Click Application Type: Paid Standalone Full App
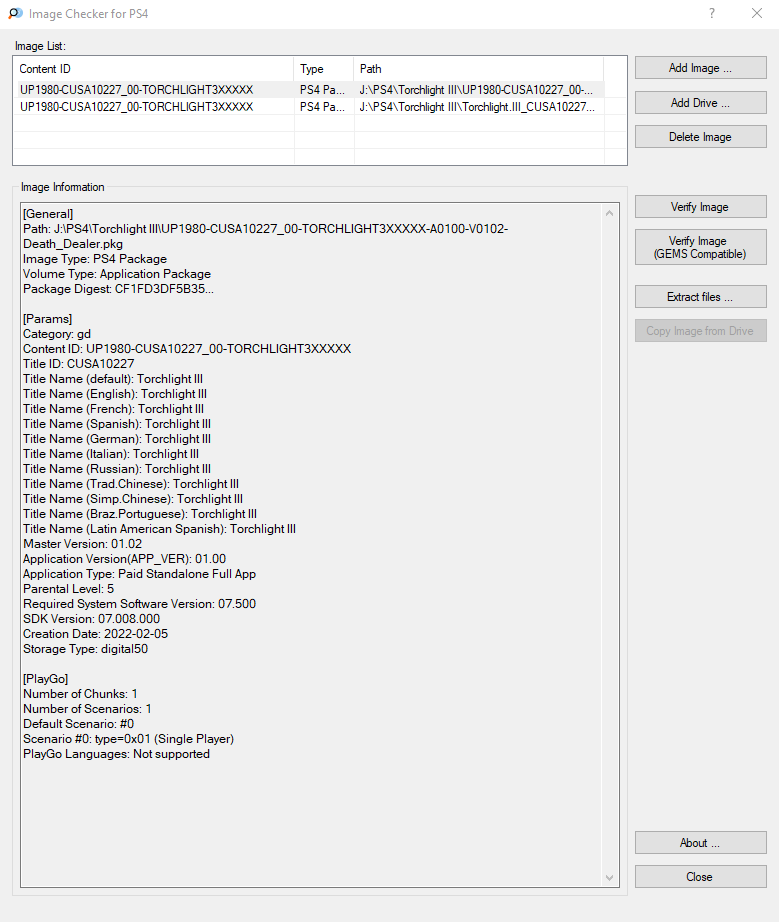The image size is (779, 922). click(x=139, y=573)
